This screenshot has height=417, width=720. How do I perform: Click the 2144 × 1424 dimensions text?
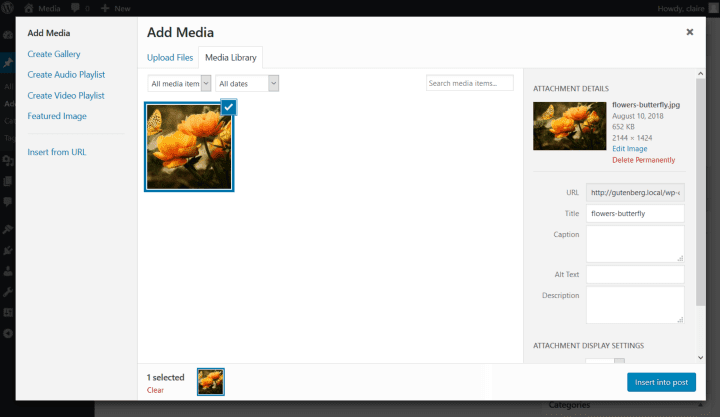[x=632, y=138]
